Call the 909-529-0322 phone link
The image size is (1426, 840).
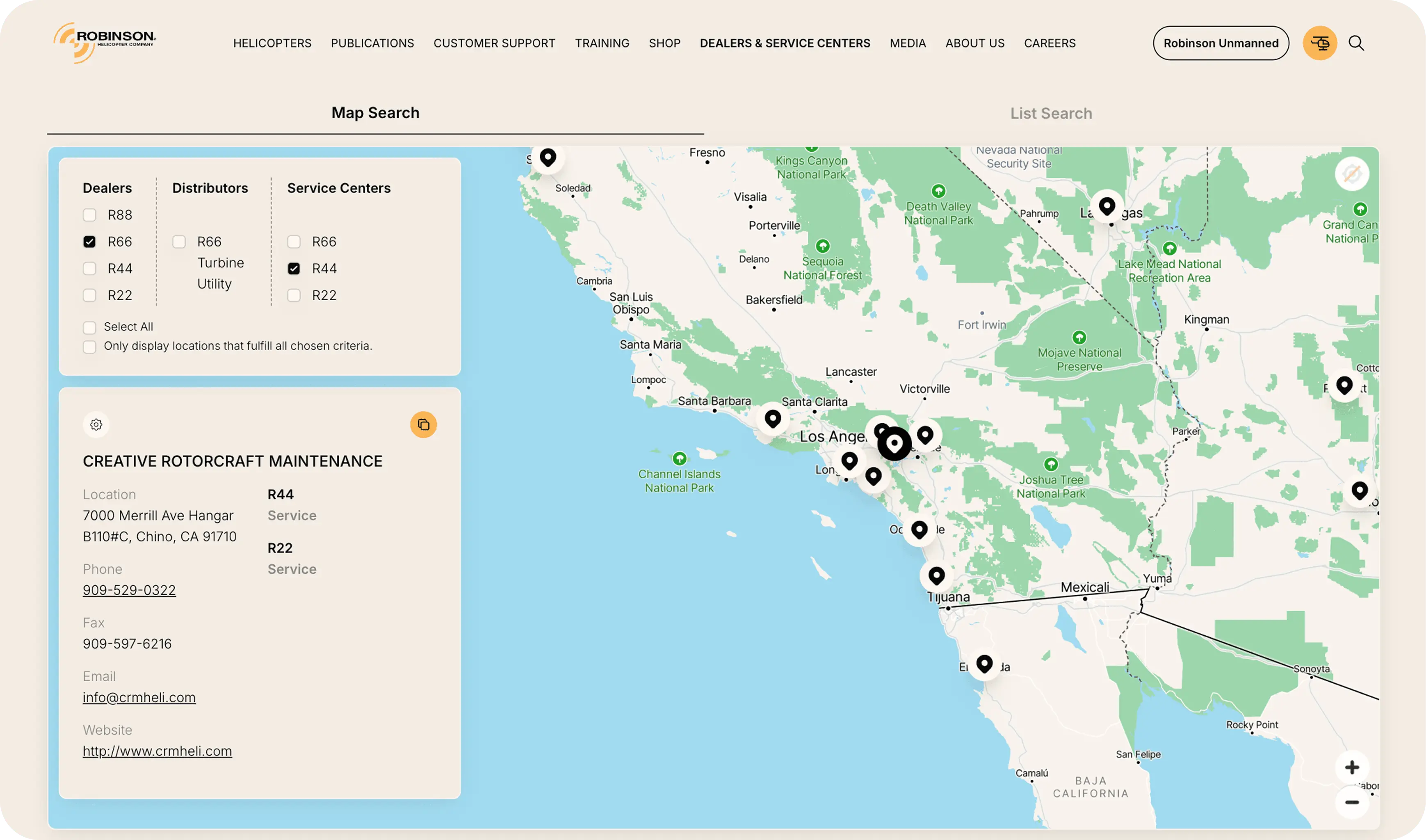(129, 590)
